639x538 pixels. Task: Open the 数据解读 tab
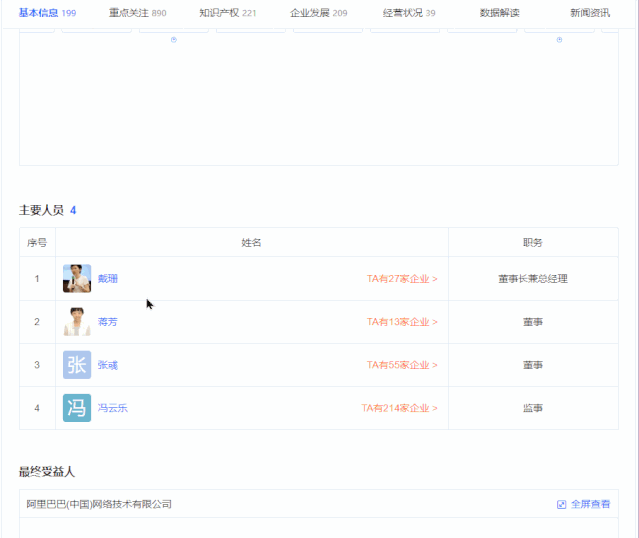tap(500, 13)
